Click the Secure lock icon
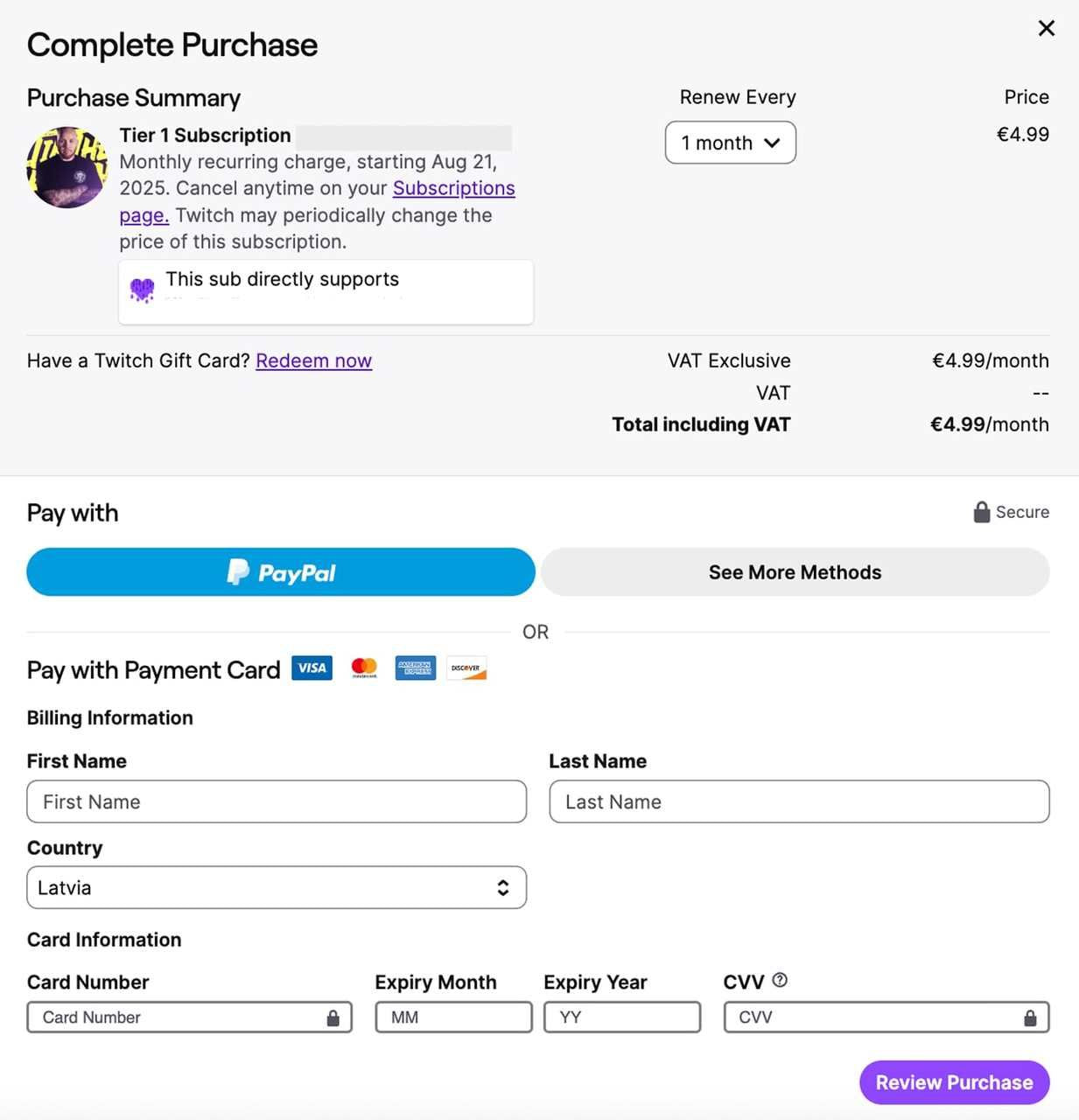The image size is (1079, 1120). [x=981, y=512]
